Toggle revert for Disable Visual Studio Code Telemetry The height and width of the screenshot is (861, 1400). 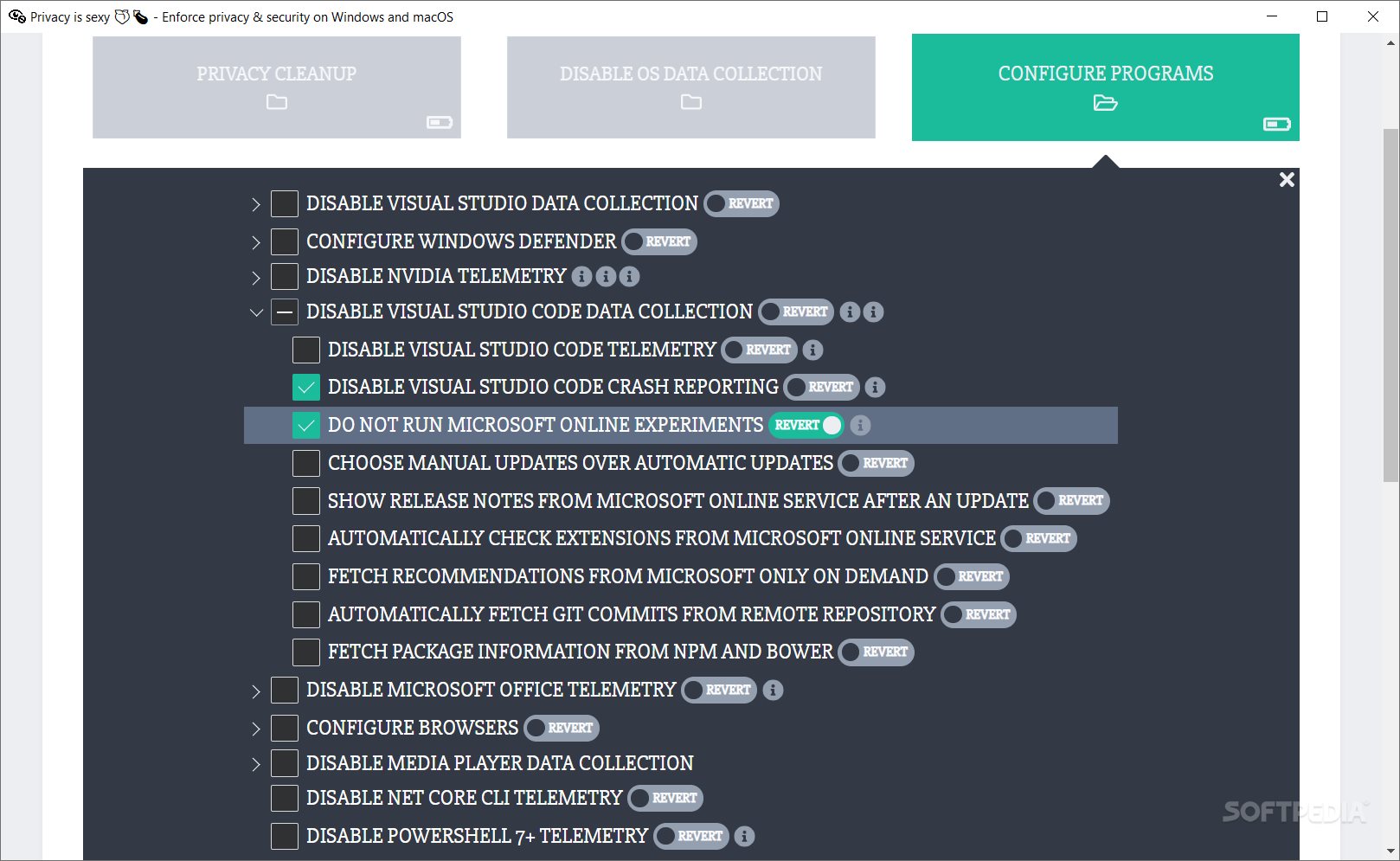click(760, 350)
